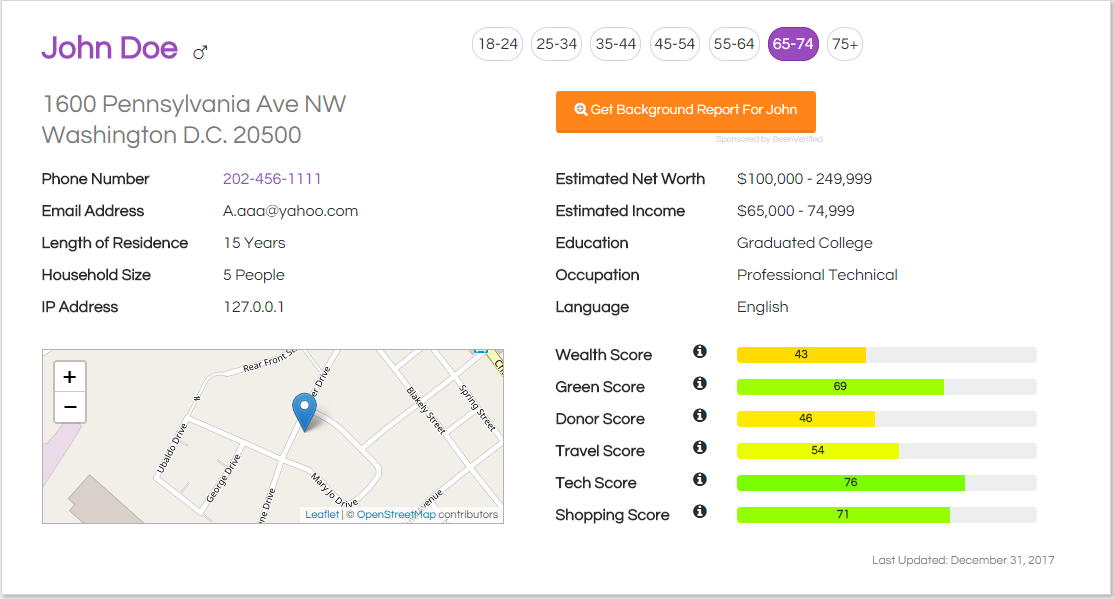The image size is (1114, 599).
Task: Select the 18-24 age range pill
Action: coord(497,44)
